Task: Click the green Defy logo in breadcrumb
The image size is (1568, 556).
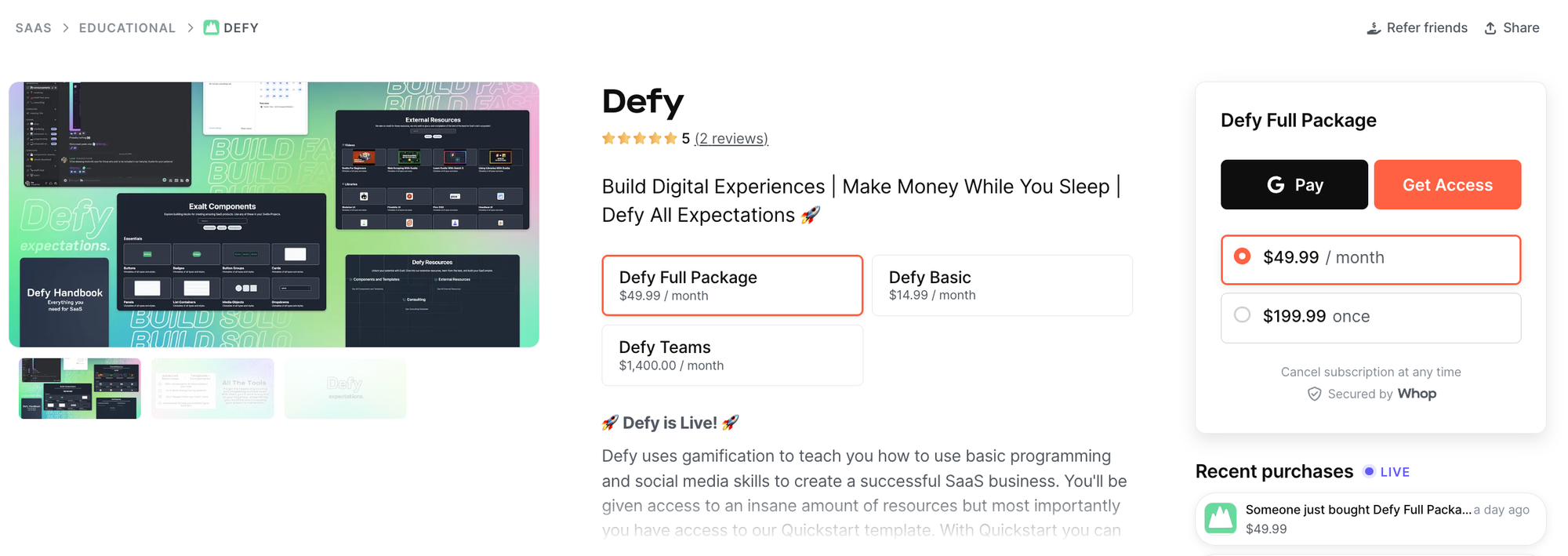Action: 211,27
